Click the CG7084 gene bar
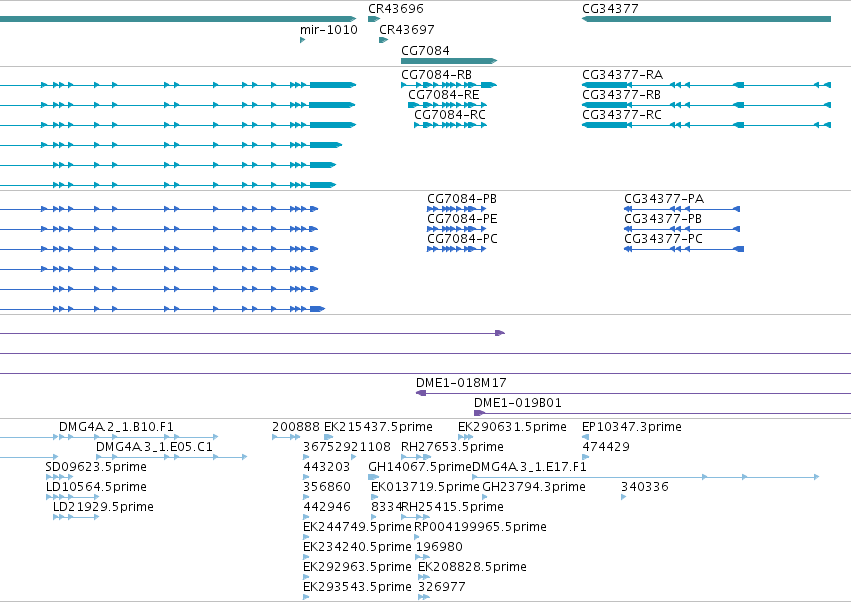851x602 pixels. [x=449, y=61]
